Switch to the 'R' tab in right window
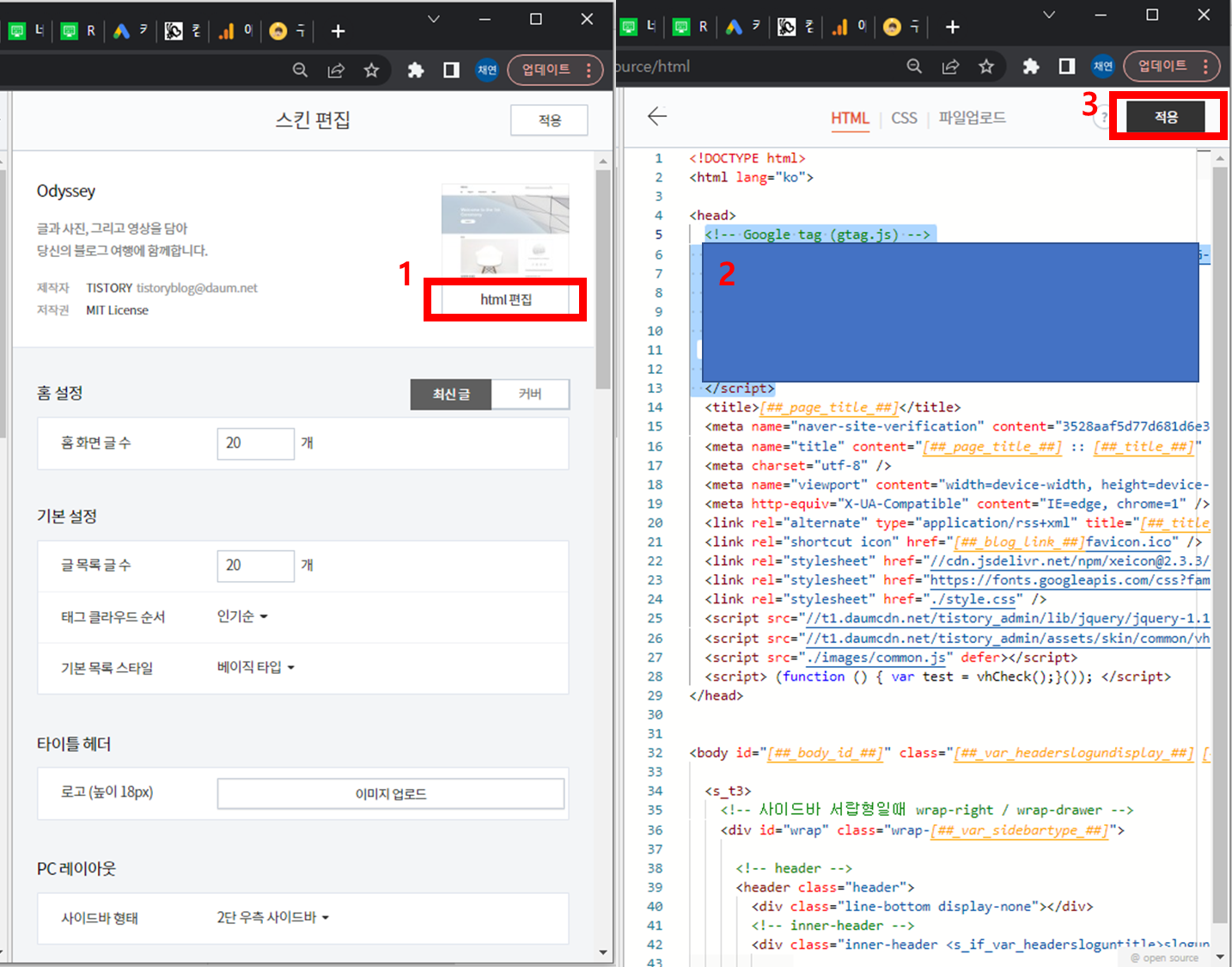The image size is (1232, 967). tap(692, 28)
